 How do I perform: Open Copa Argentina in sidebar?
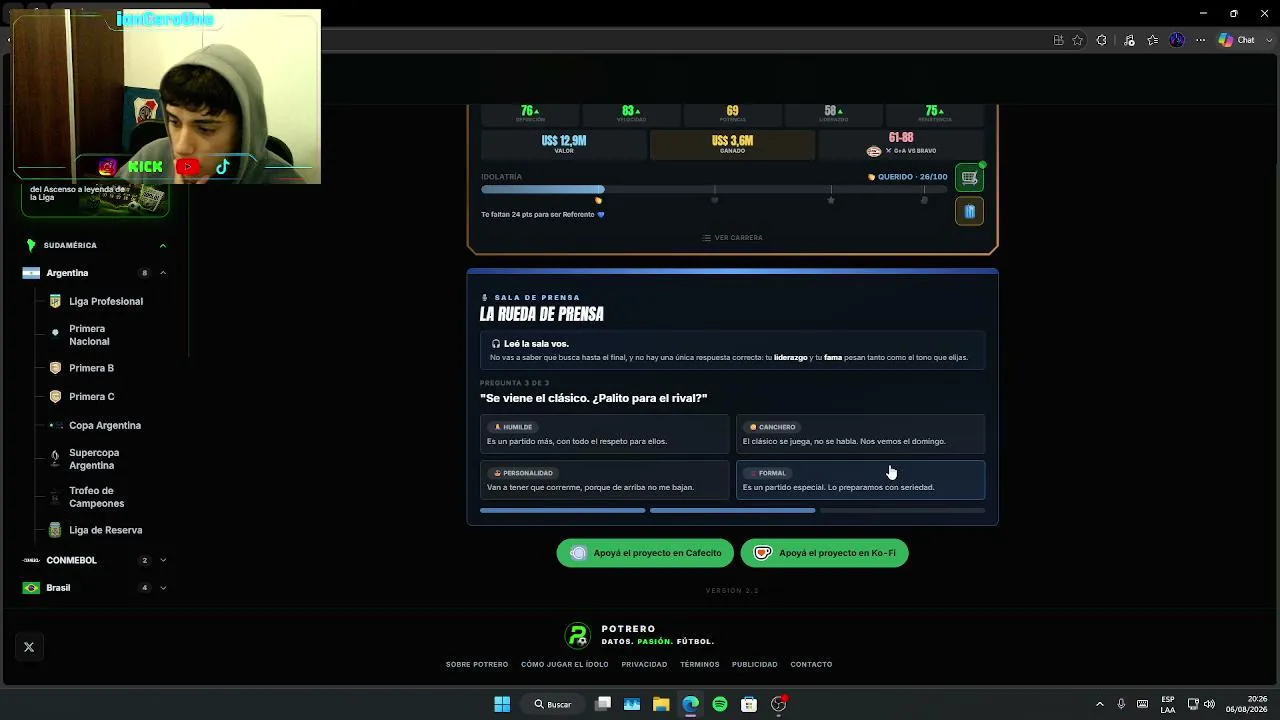coord(105,426)
